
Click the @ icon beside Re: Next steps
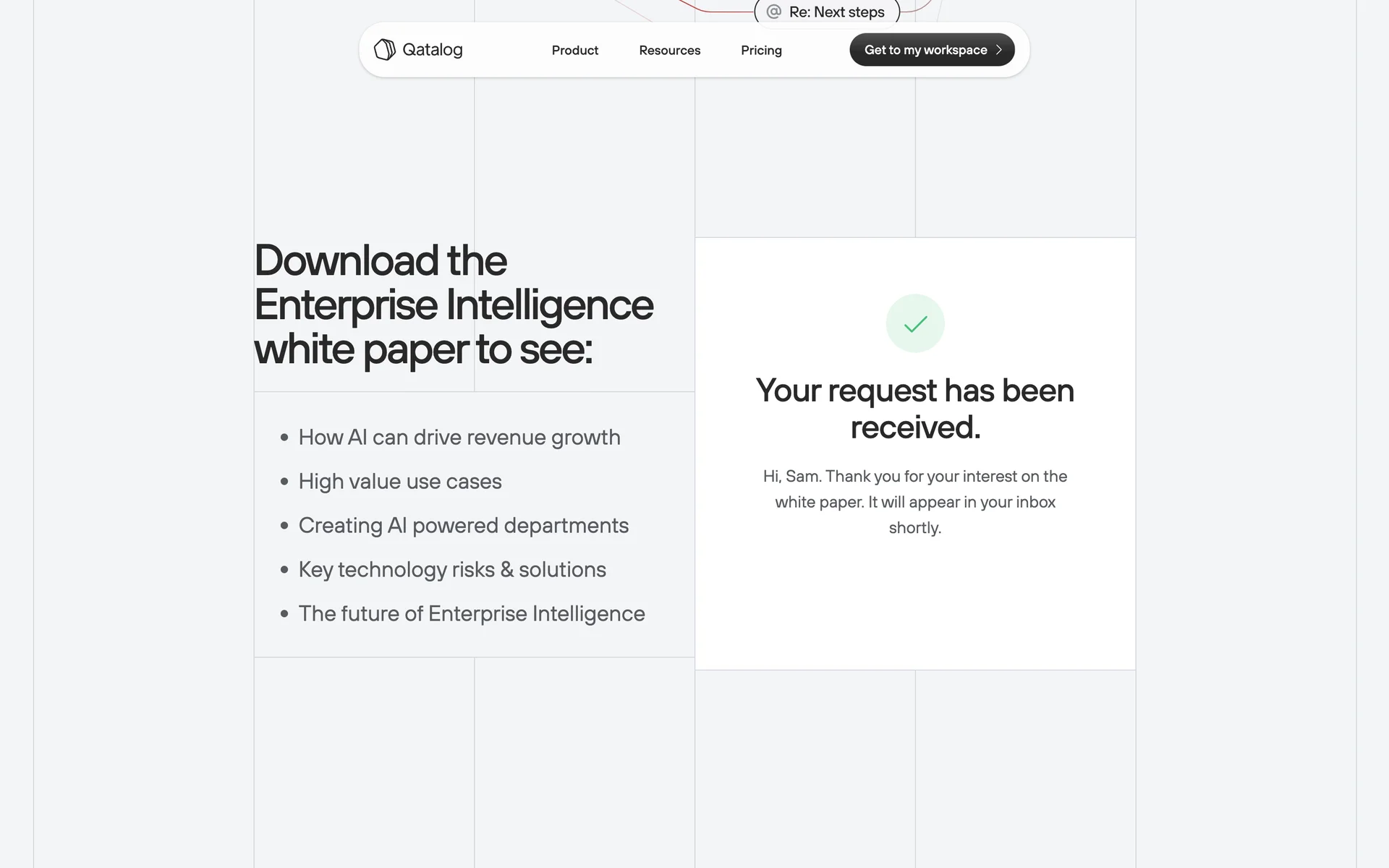pos(774,12)
